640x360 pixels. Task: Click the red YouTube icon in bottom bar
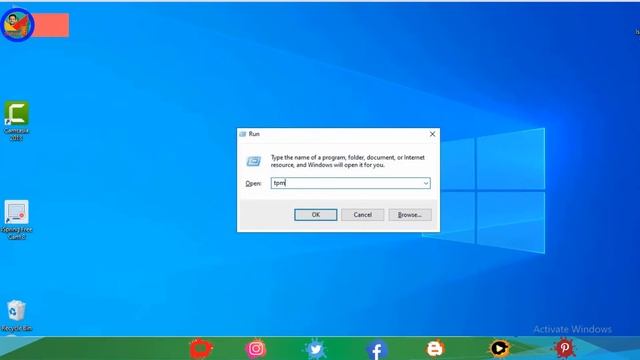tap(201, 349)
